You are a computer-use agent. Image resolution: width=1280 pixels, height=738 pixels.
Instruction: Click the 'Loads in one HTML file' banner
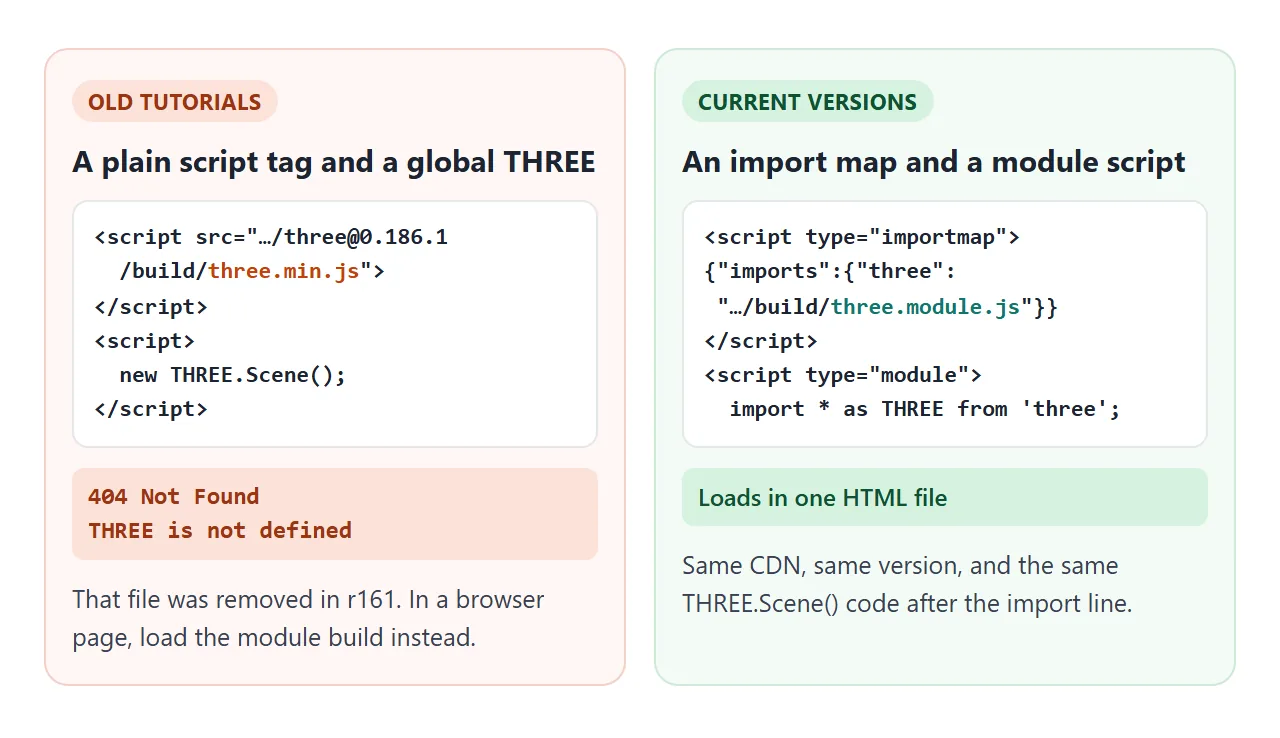944,497
